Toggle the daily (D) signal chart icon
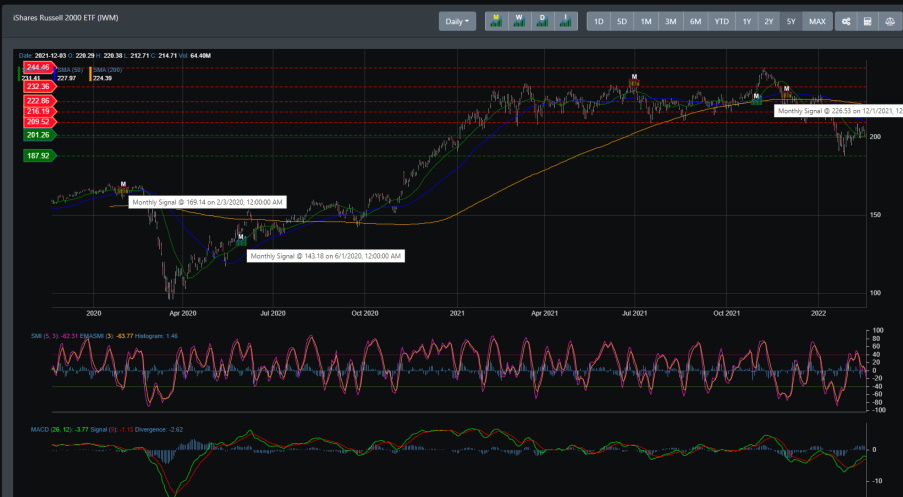Image resolution: width=903 pixels, height=497 pixels. point(542,21)
